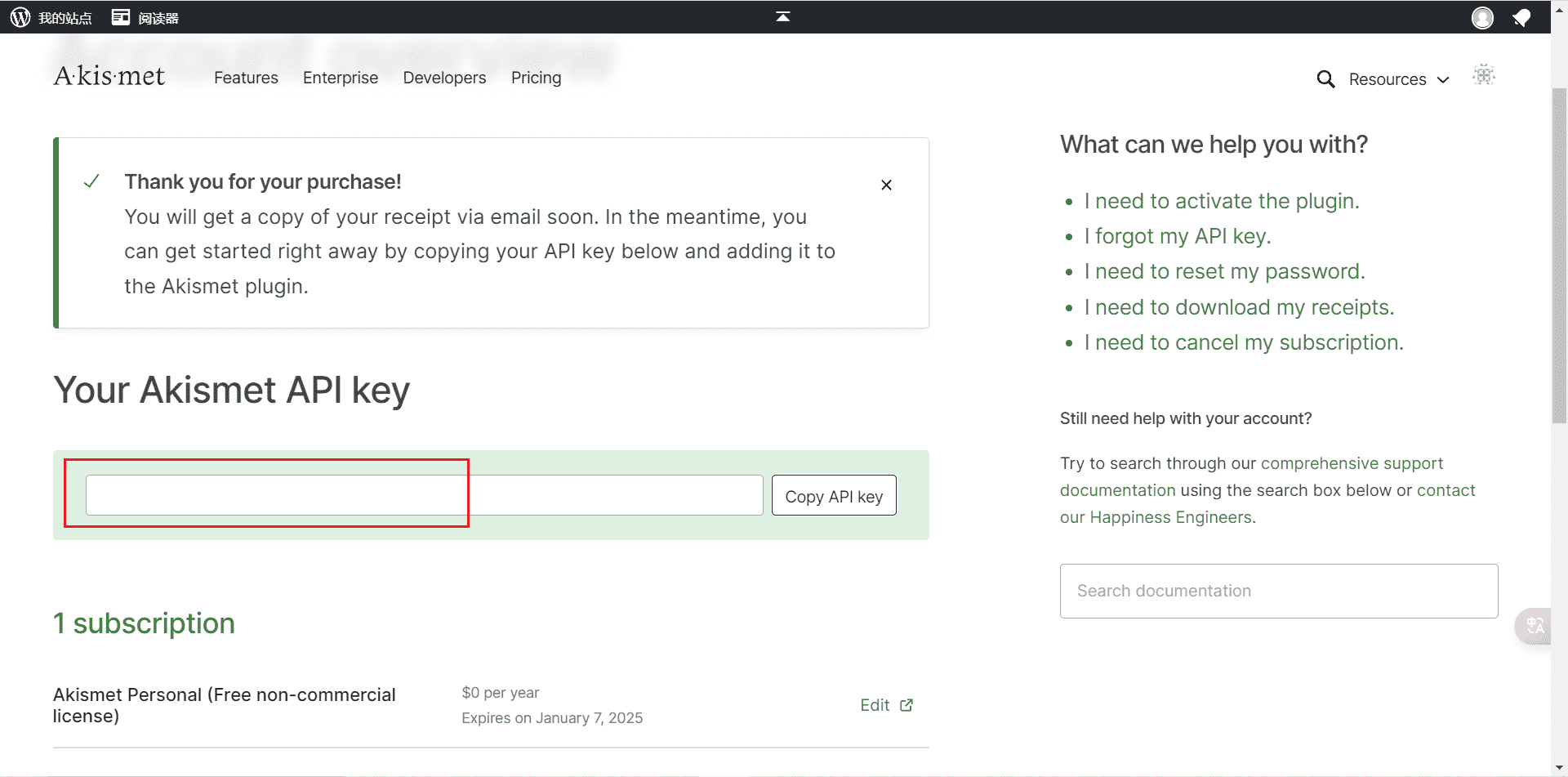Image resolution: width=1568 pixels, height=777 pixels.
Task: Open the Enterprise menu item
Action: [341, 78]
